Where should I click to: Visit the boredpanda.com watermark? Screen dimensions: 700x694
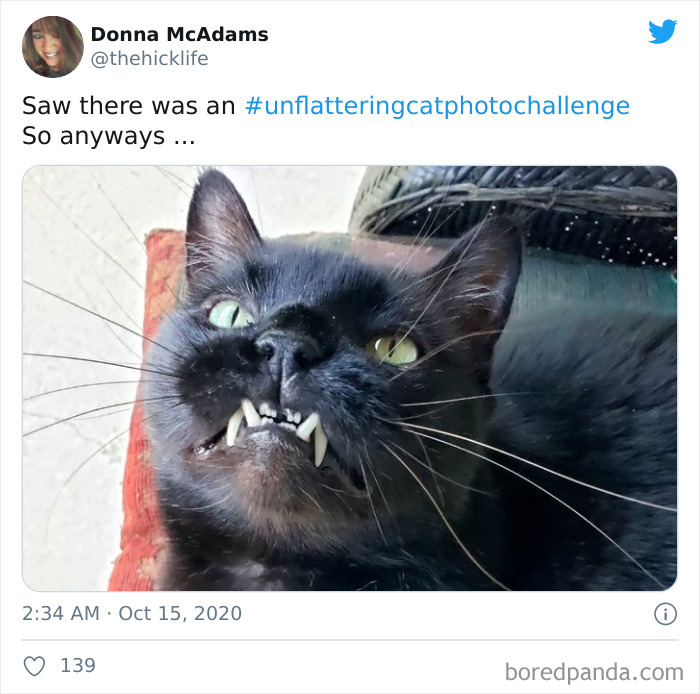coord(594,672)
